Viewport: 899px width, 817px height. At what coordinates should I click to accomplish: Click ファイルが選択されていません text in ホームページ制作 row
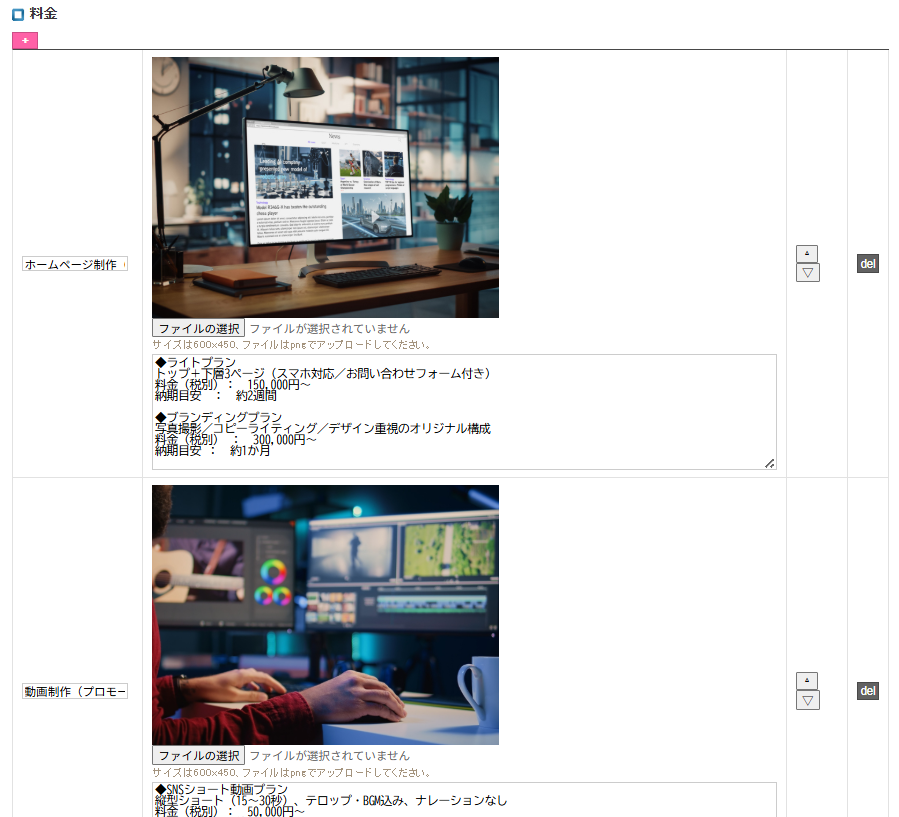click(329, 328)
